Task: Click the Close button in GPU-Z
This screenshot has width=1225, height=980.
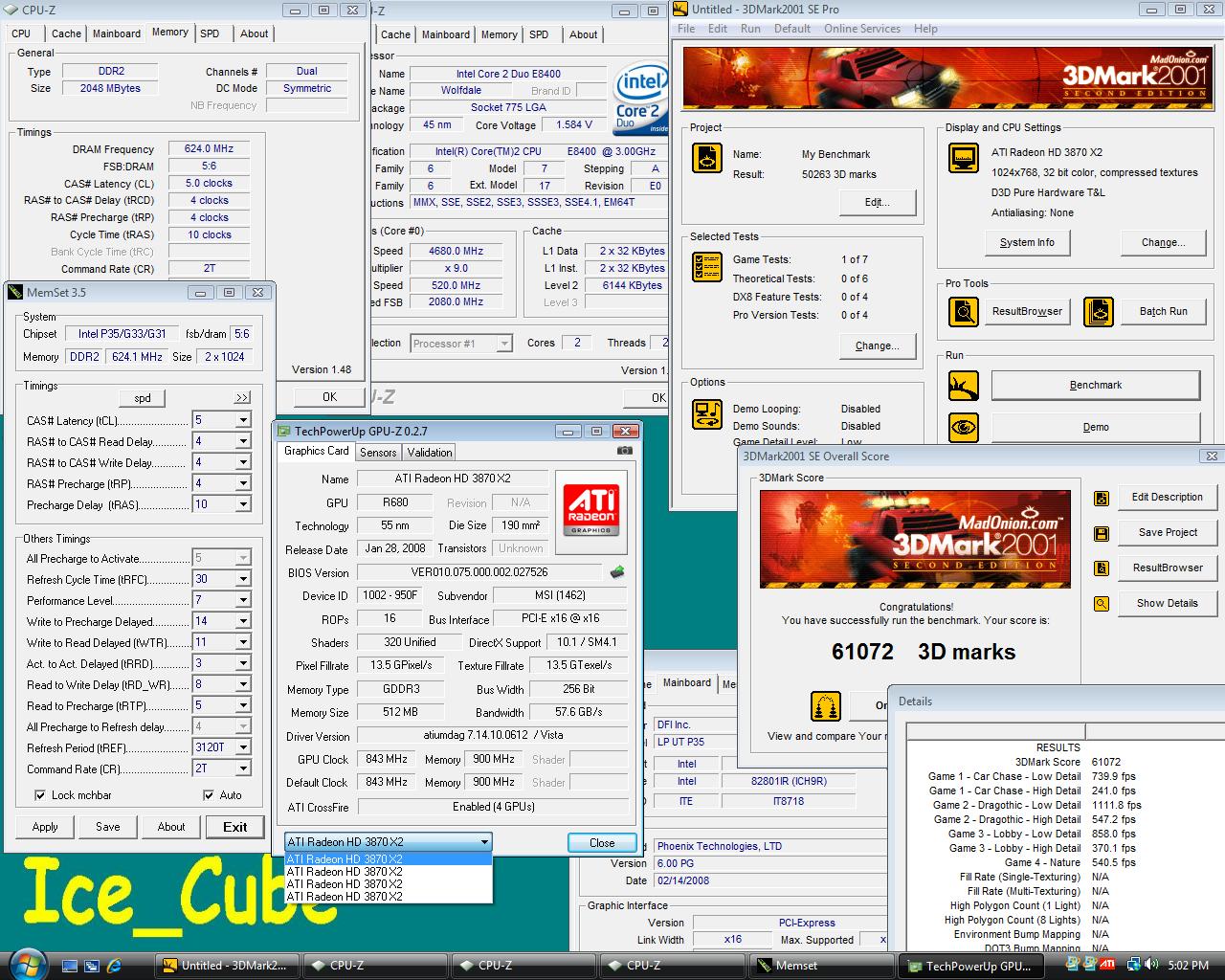Action: [602, 843]
